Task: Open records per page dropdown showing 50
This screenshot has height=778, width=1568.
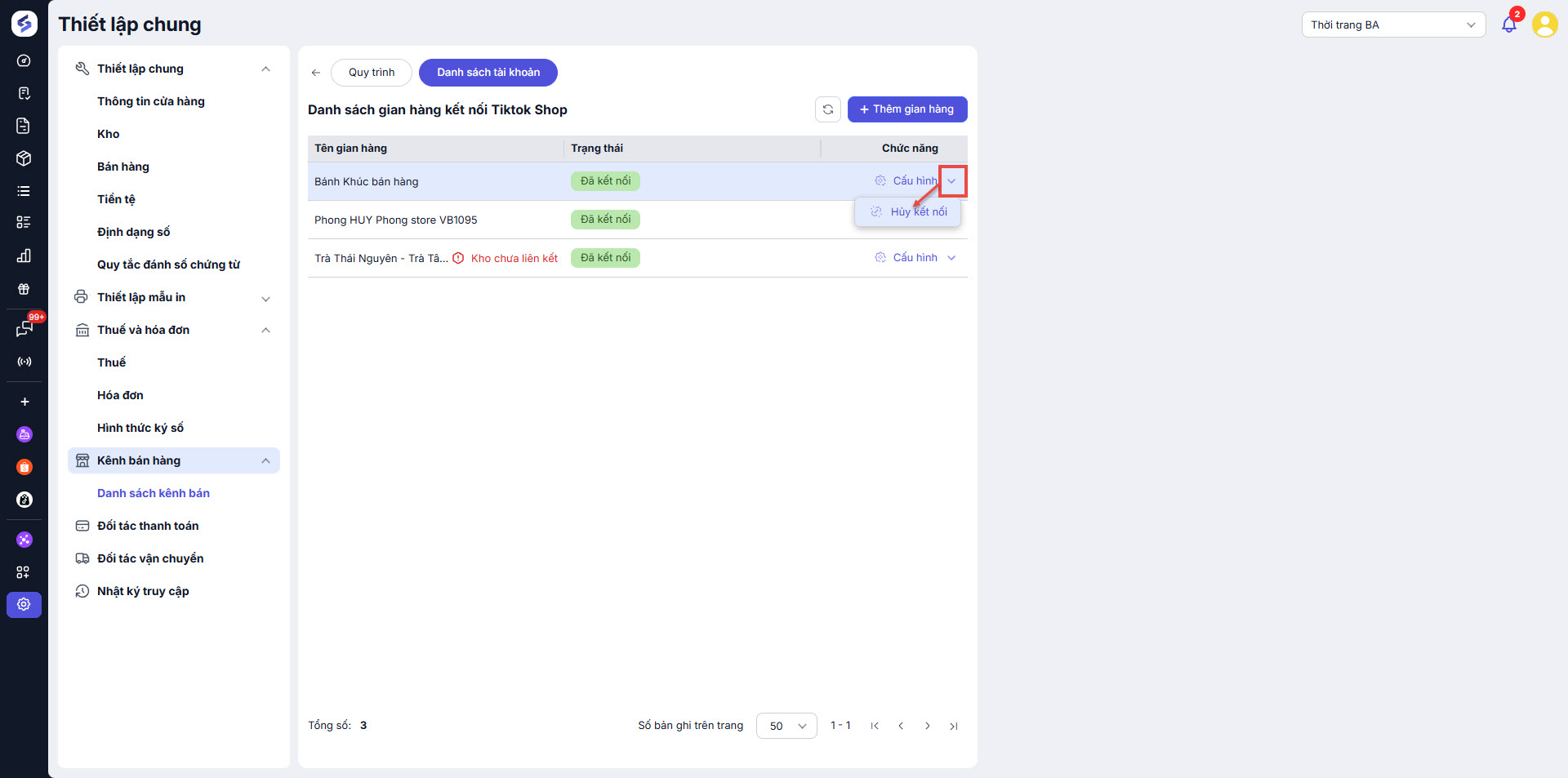Action: click(x=786, y=726)
